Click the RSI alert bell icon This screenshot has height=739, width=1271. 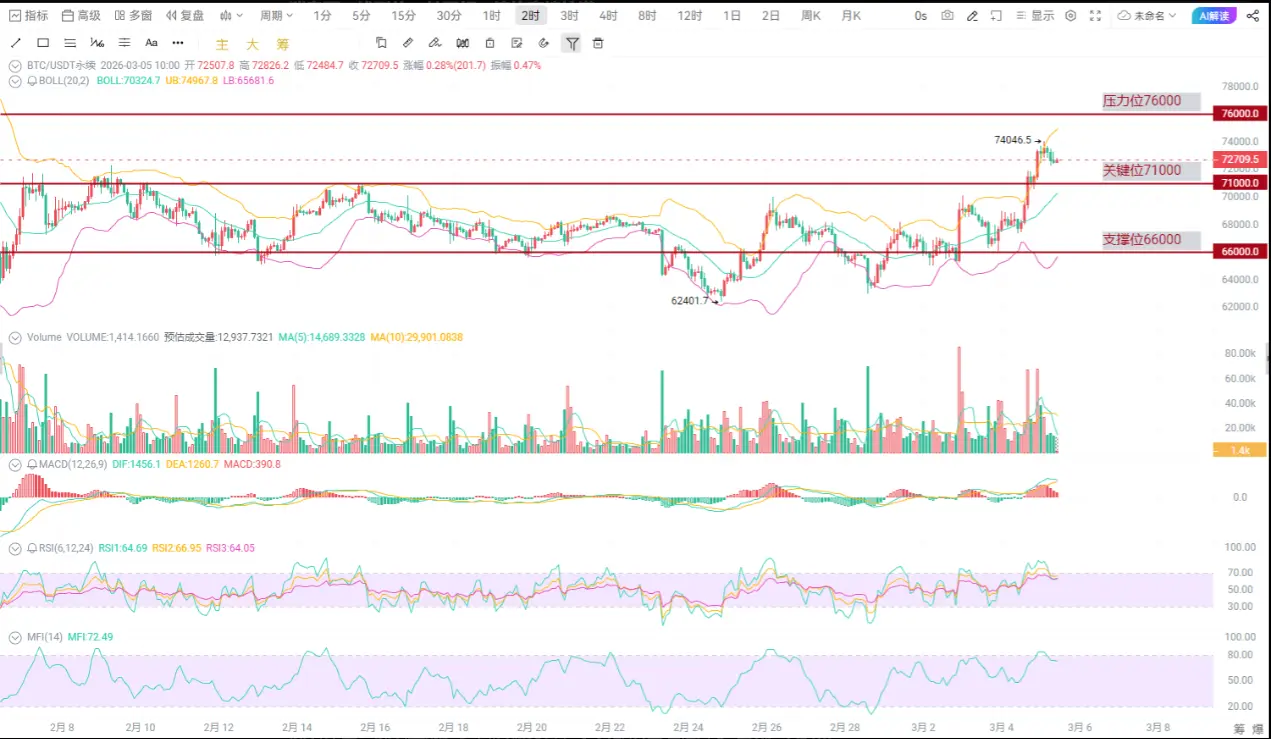tap(31, 548)
